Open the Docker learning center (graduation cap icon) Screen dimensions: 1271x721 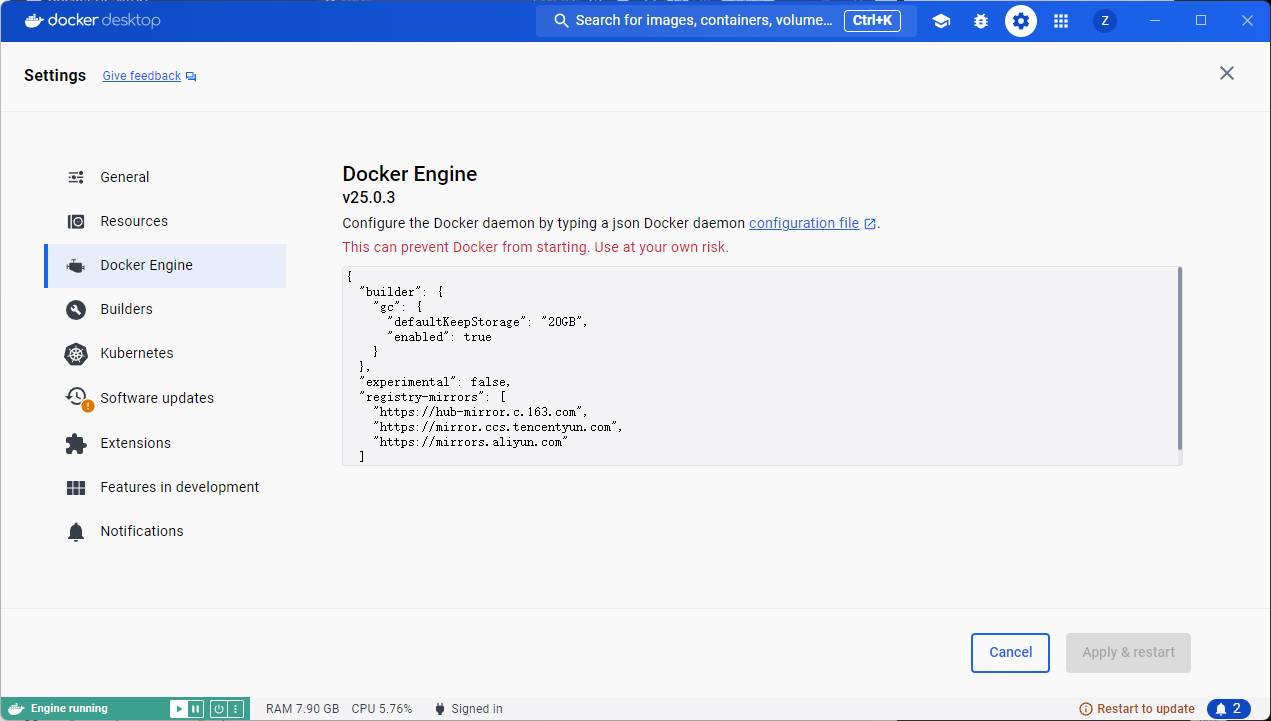tap(940, 20)
